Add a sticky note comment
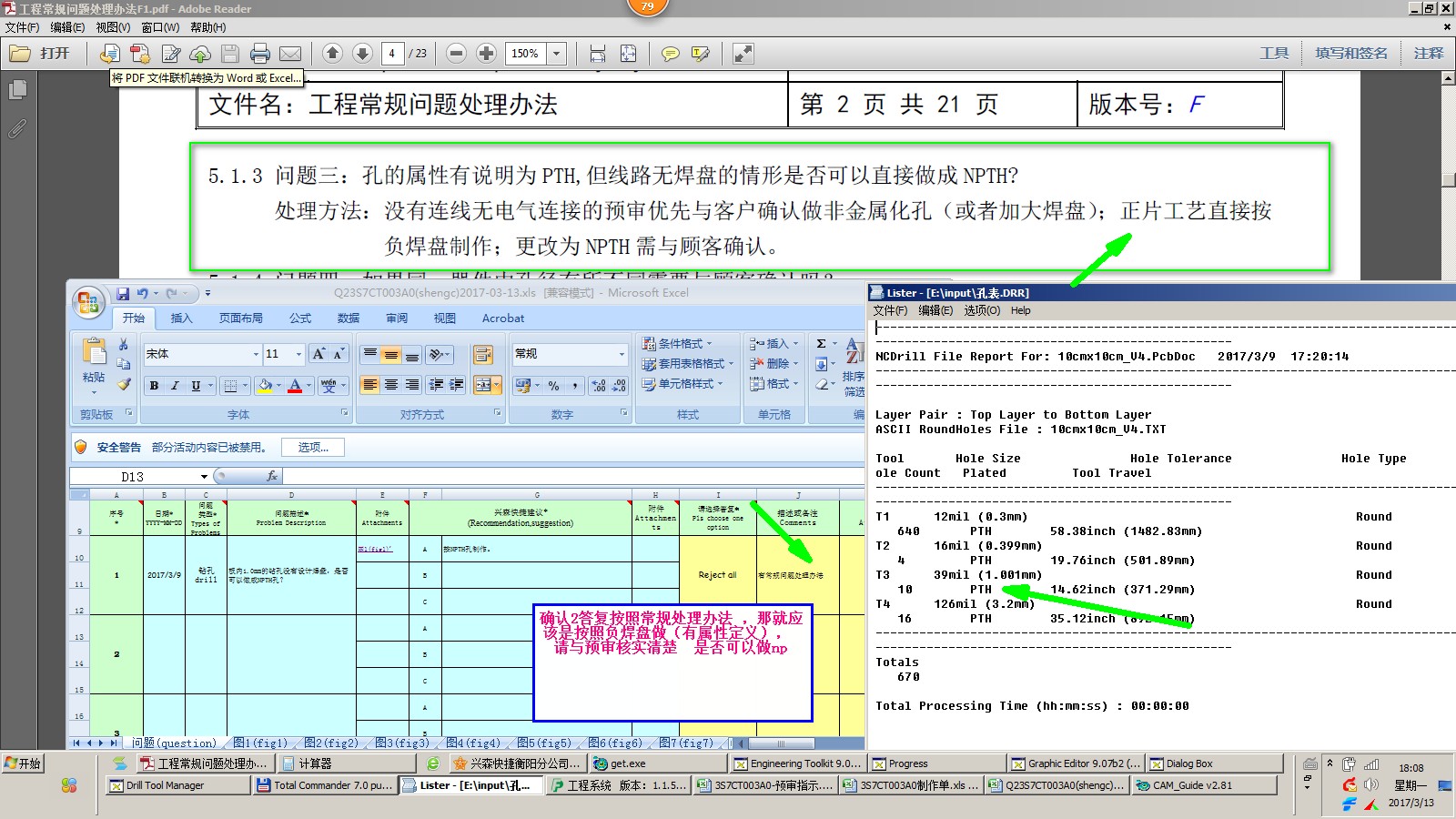Viewport: 1456px width, 819px height. [671, 54]
